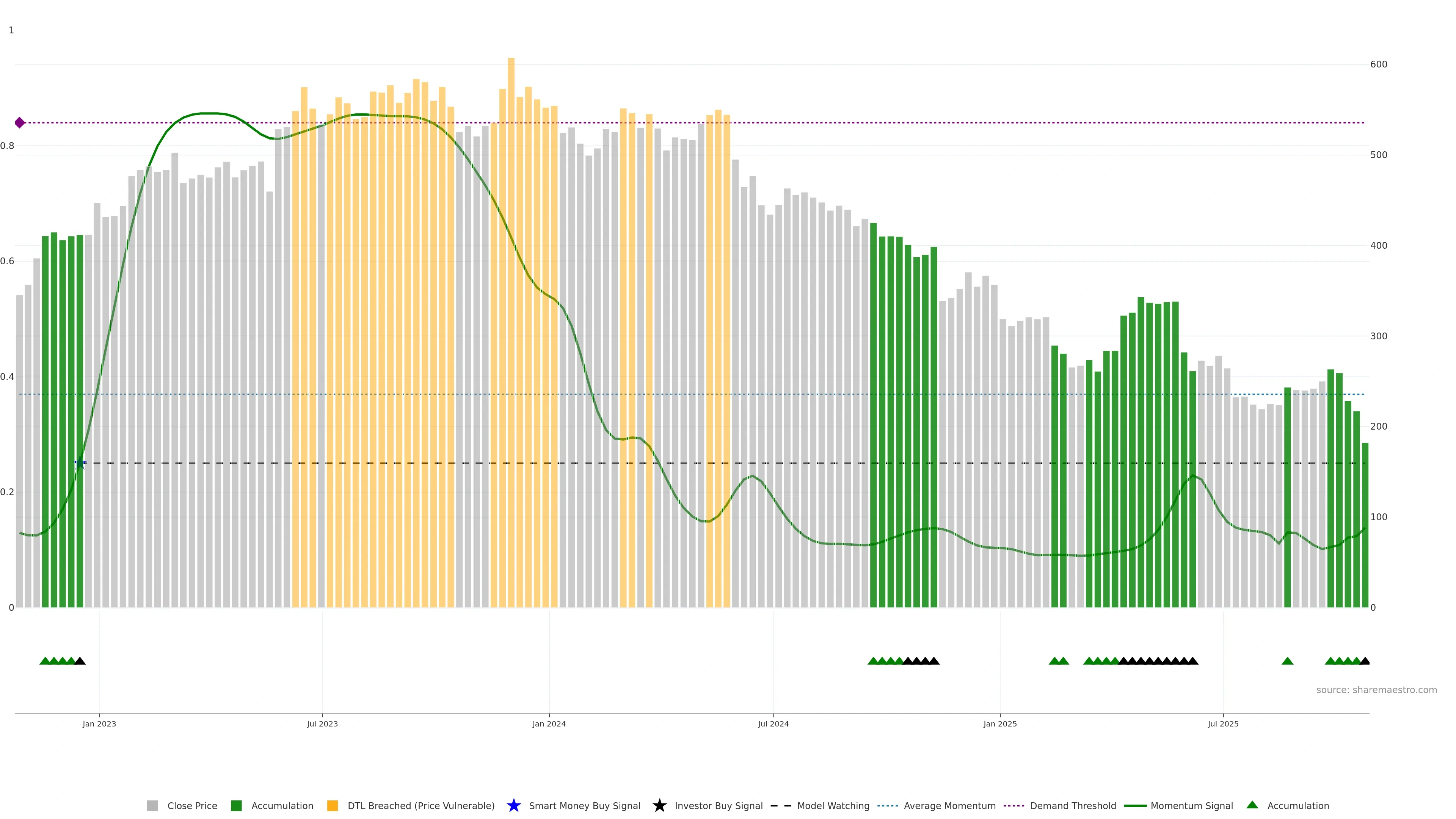Toggle the Close Price series label

192,805
